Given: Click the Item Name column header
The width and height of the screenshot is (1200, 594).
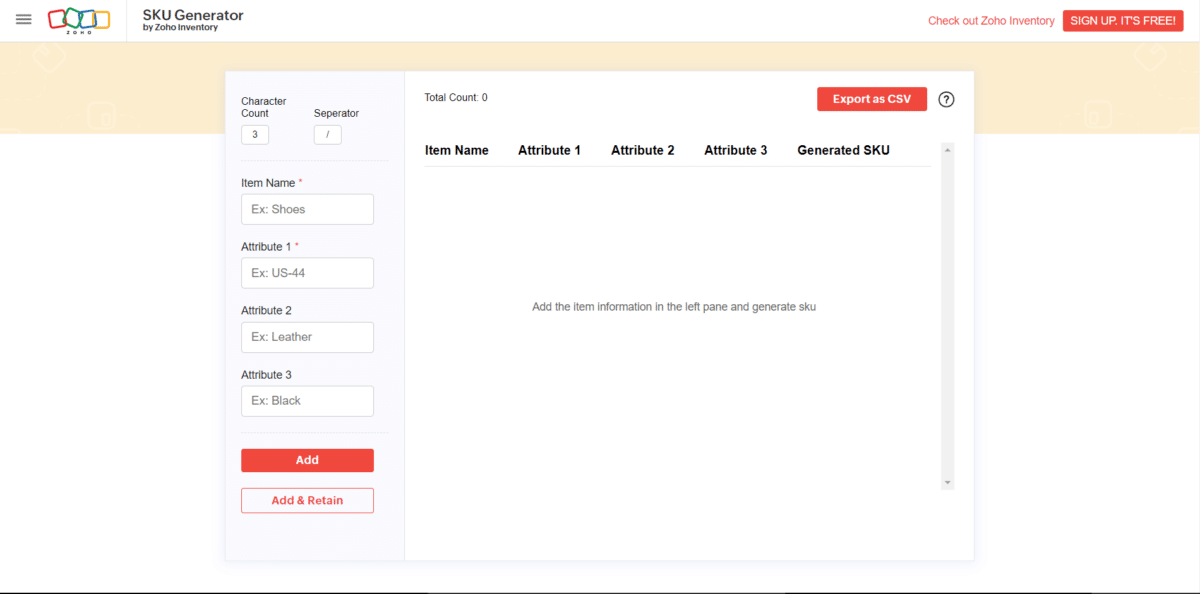Looking at the screenshot, I should click(457, 151).
